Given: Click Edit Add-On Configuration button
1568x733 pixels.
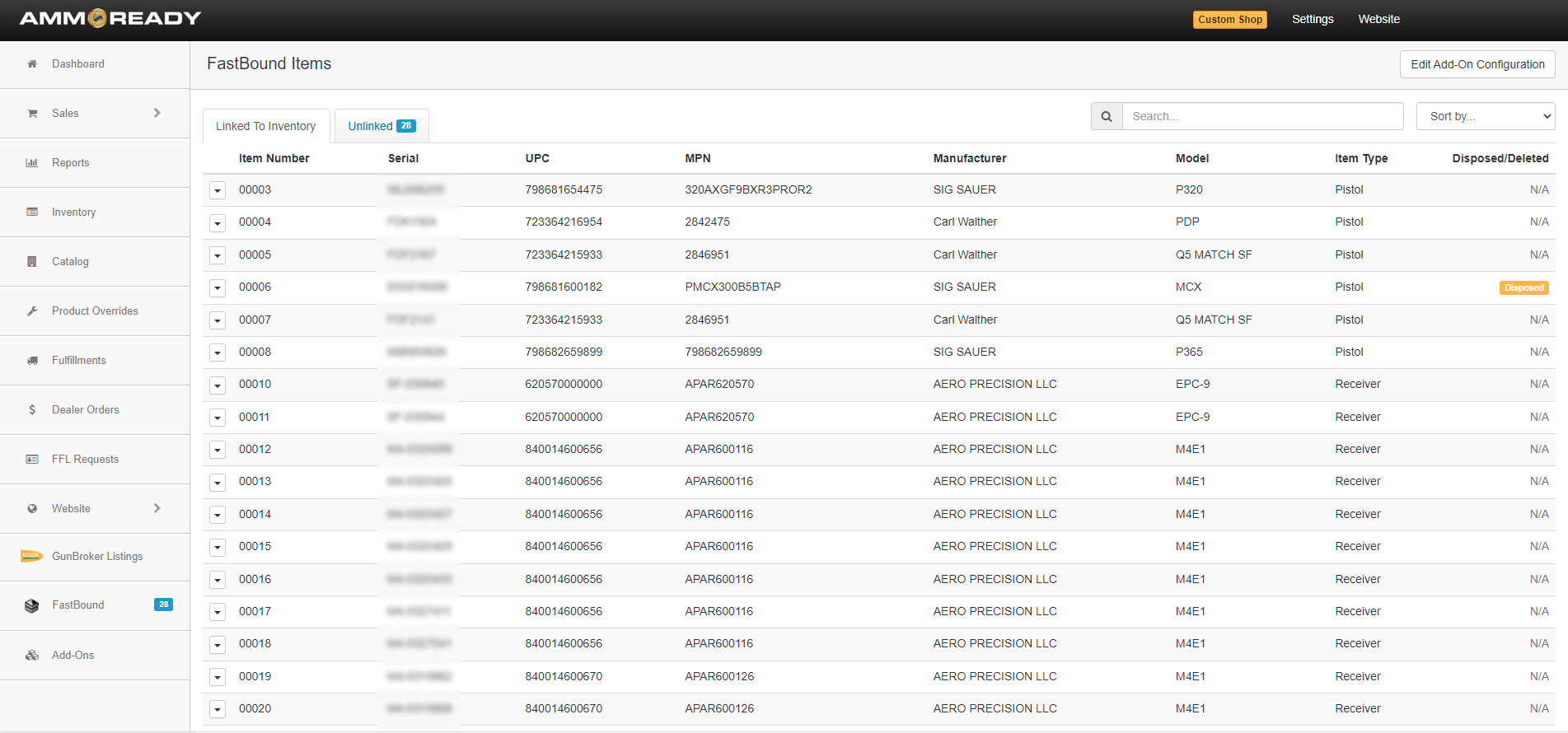Looking at the screenshot, I should [x=1477, y=64].
